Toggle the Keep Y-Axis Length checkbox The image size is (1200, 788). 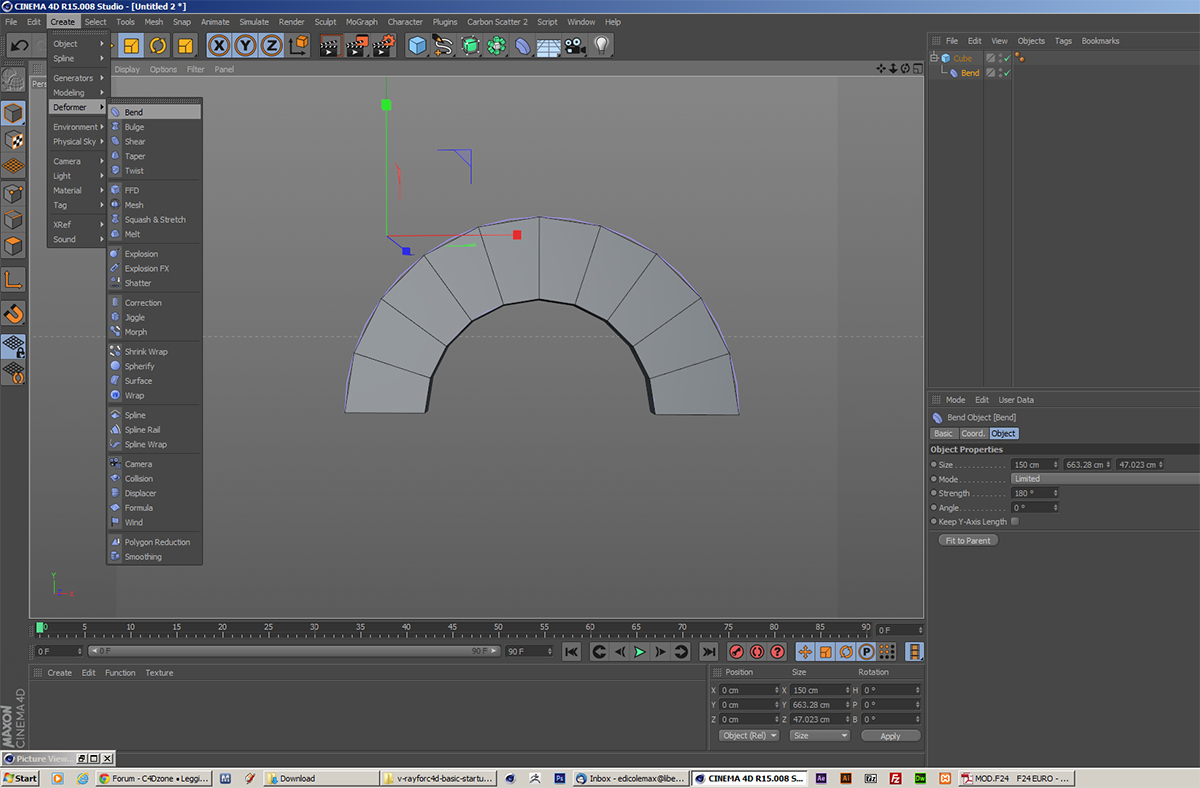1015,522
